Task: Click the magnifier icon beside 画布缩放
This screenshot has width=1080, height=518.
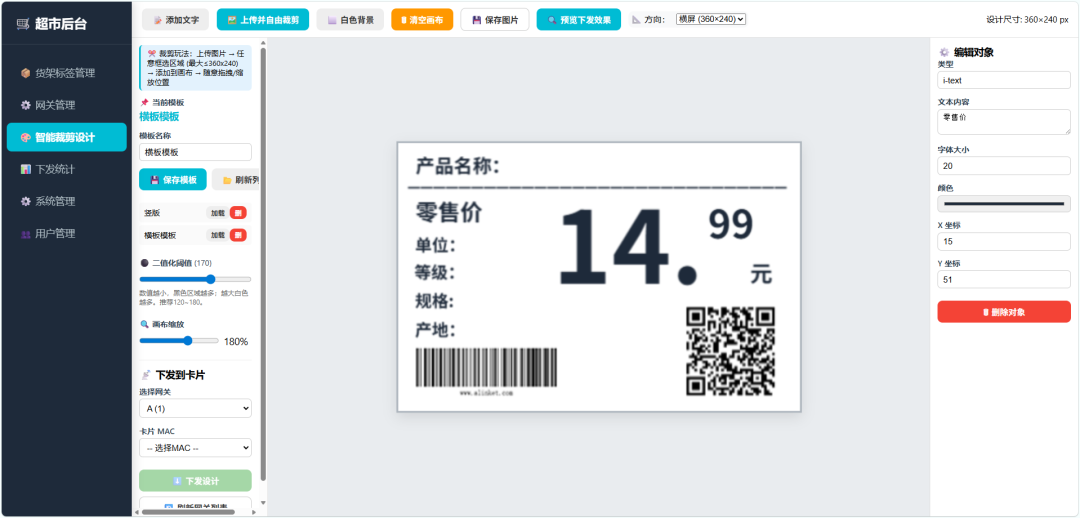Action: point(144,324)
